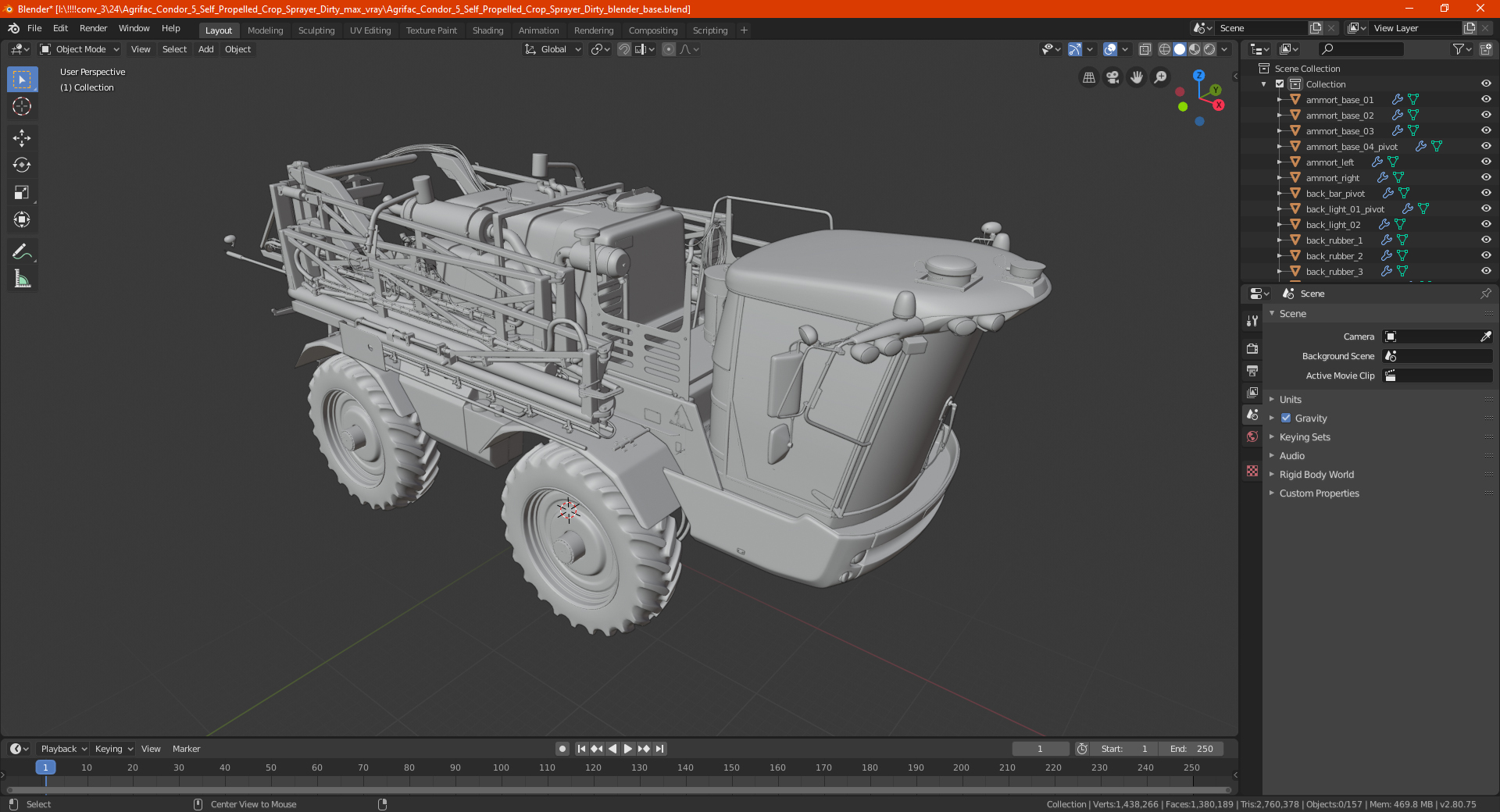
Task: Activate the Measure tool
Action: (x=22, y=279)
